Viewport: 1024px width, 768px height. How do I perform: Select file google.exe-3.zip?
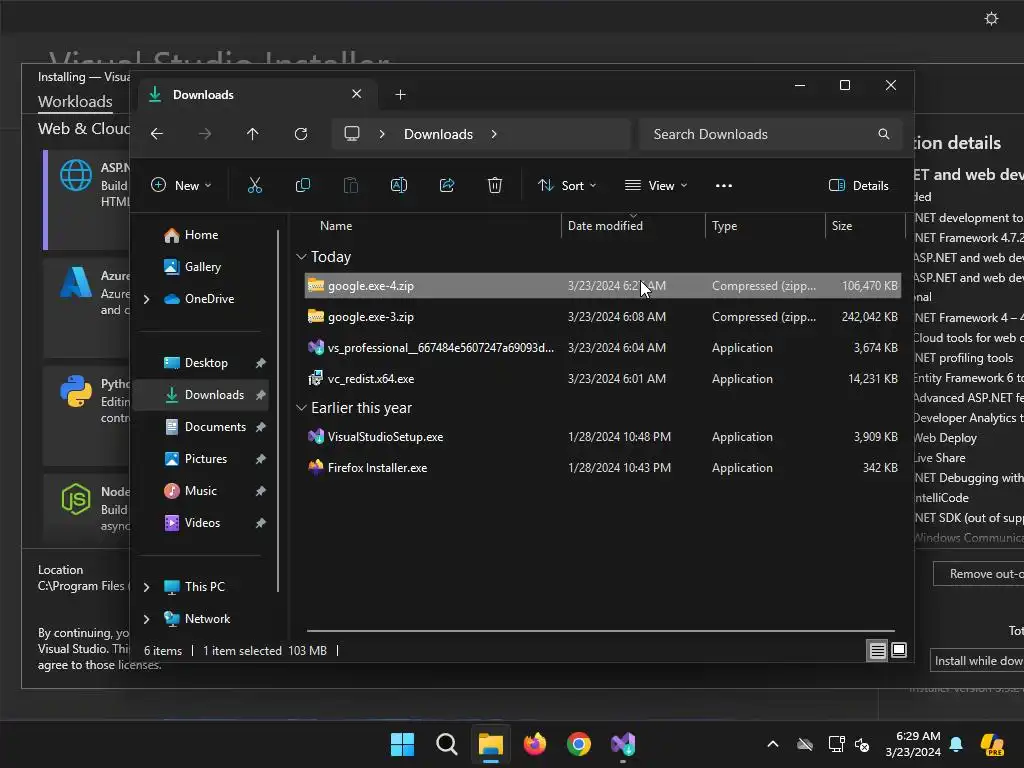[x=603, y=317]
